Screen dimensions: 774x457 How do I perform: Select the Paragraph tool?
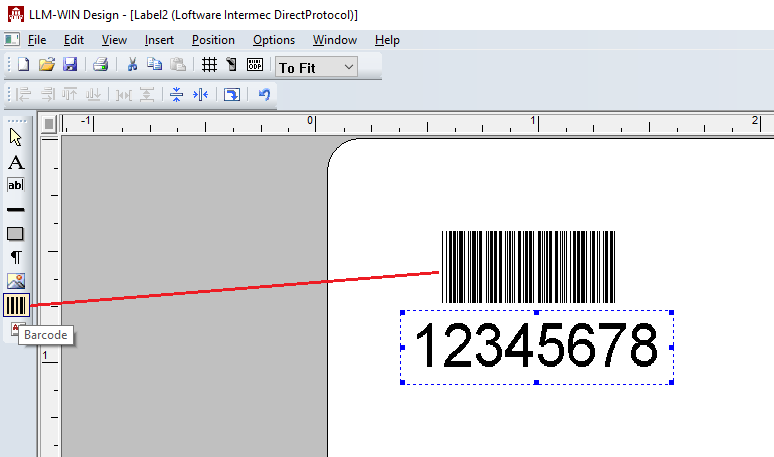click(16, 257)
